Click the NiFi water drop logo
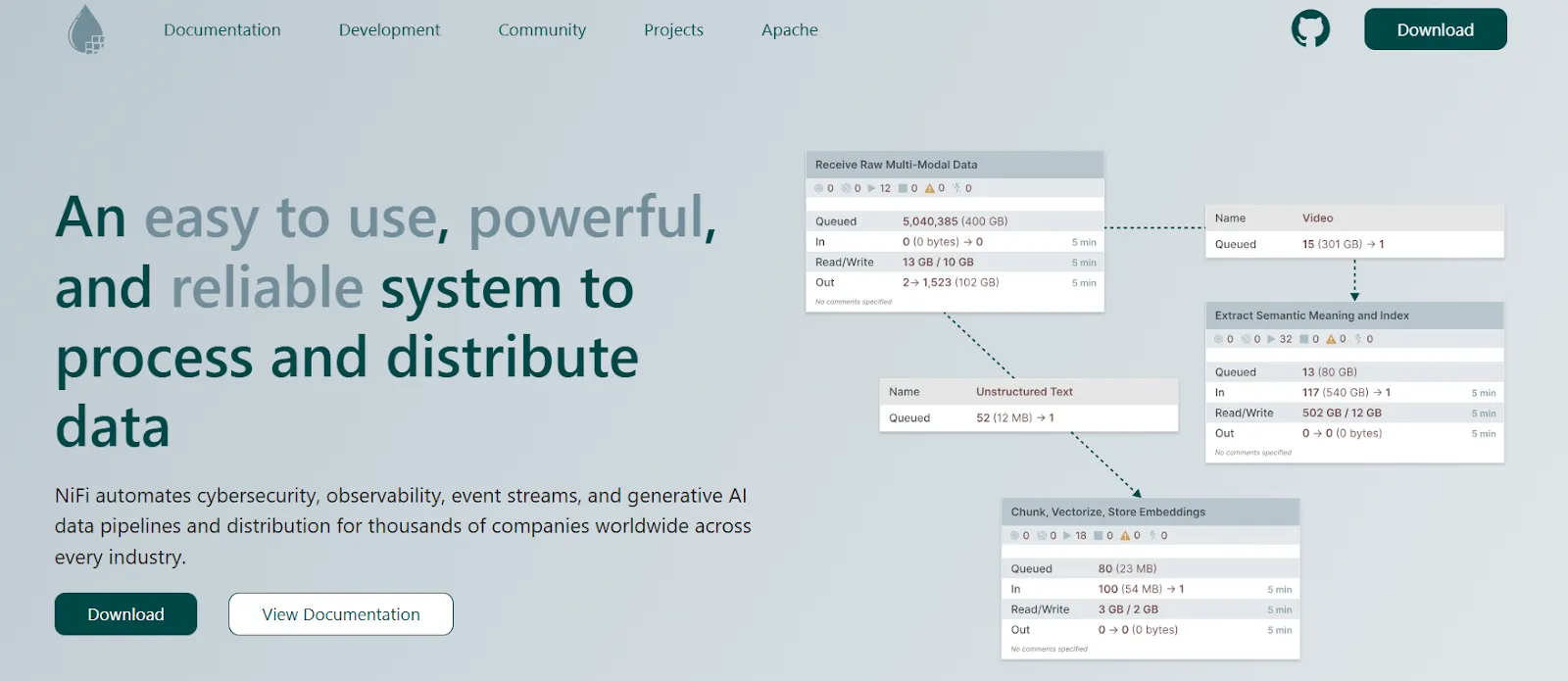1568x681 pixels. pyautogui.click(x=86, y=29)
